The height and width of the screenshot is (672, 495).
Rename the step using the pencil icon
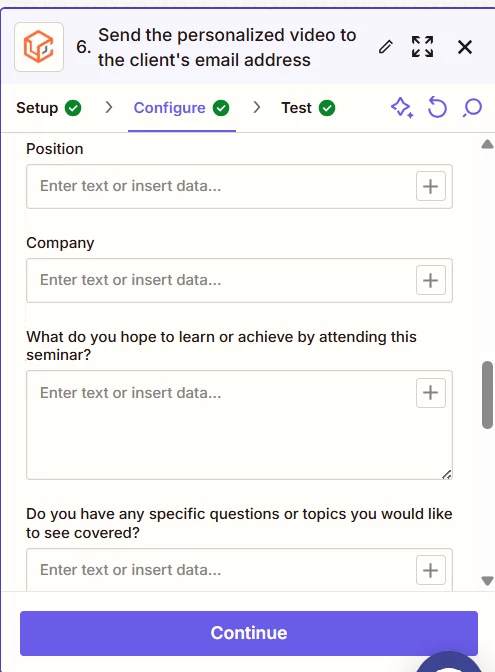point(386,47)
